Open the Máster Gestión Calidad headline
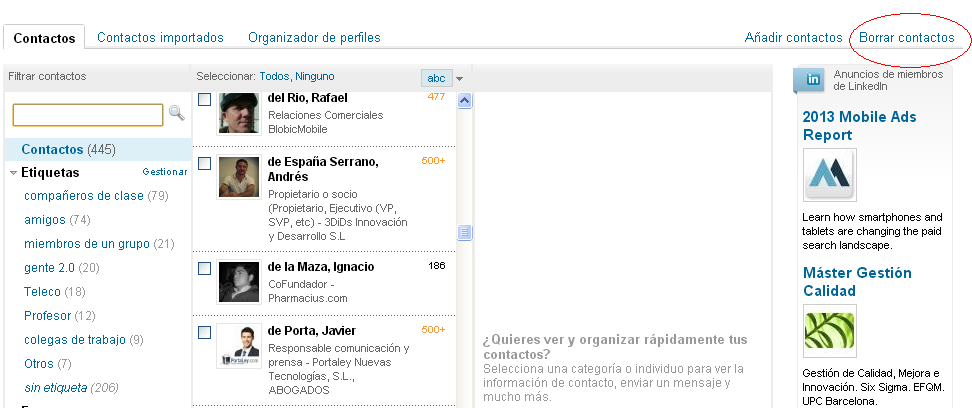 click(x=857, y=282)
